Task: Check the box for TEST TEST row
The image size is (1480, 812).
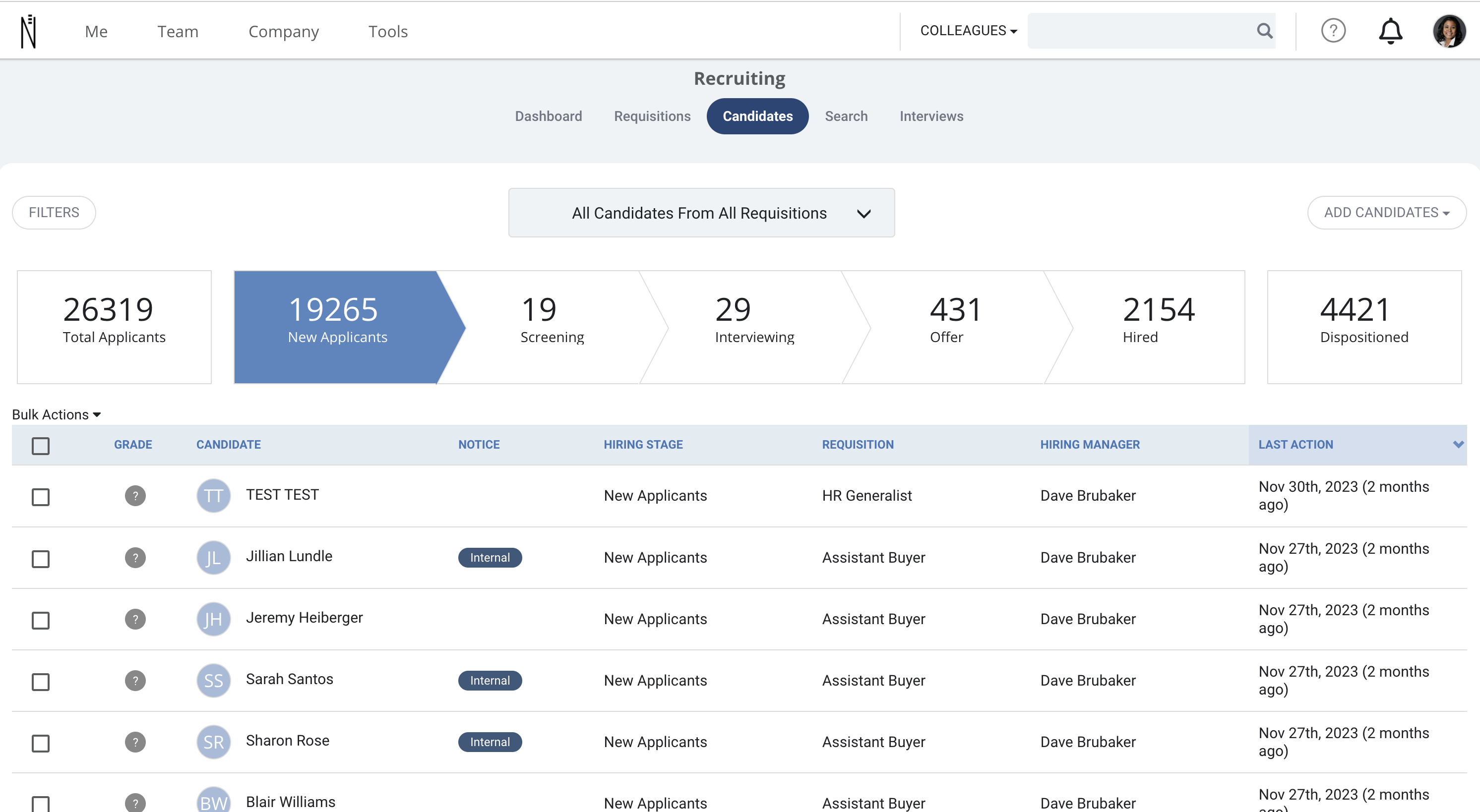Action: tap(40, 496)
